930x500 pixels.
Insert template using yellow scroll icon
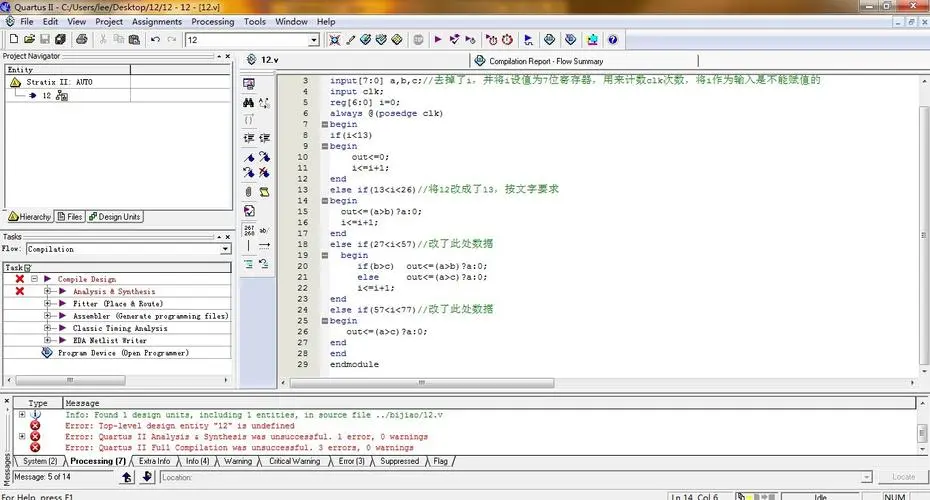point(264,192)
